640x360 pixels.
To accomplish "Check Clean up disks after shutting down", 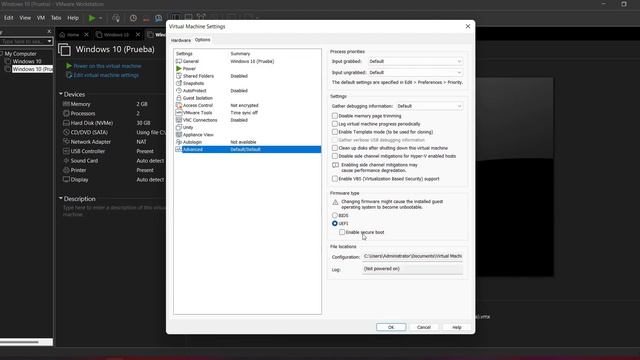I will (x=335, y=148).
